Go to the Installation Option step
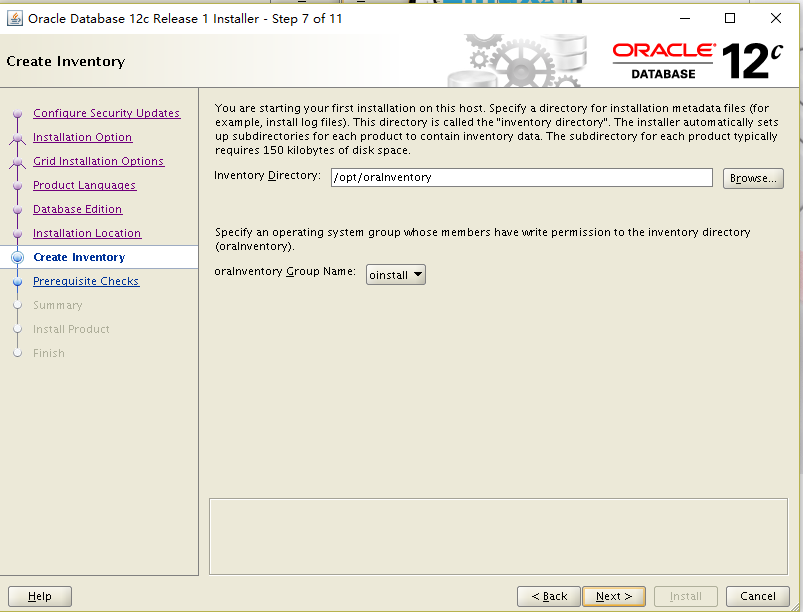 tap(82, 137)
